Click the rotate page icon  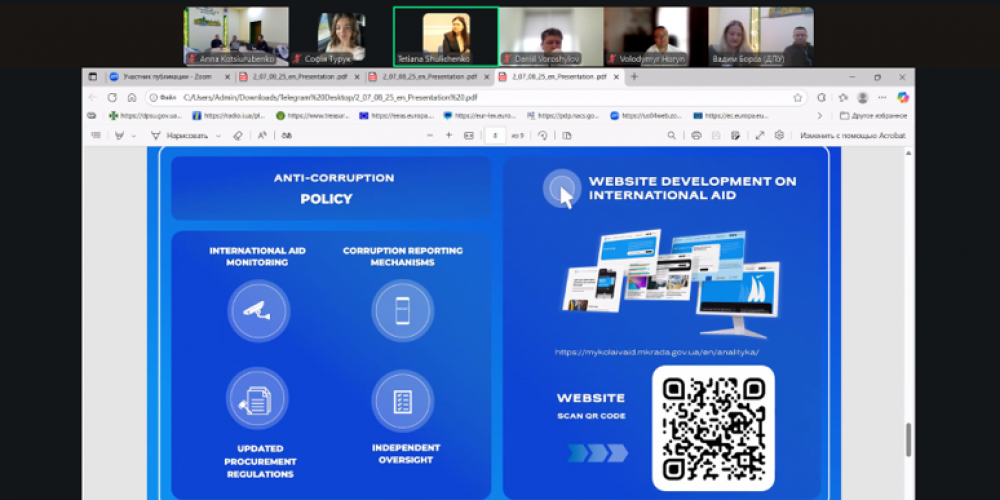coord(543,135)
